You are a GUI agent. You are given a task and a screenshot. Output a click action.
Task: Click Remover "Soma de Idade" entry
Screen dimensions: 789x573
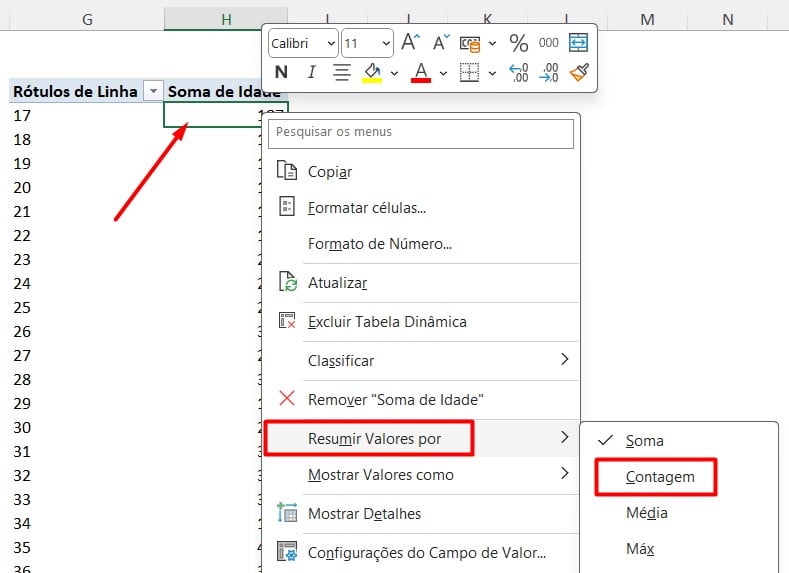(395, 399)
